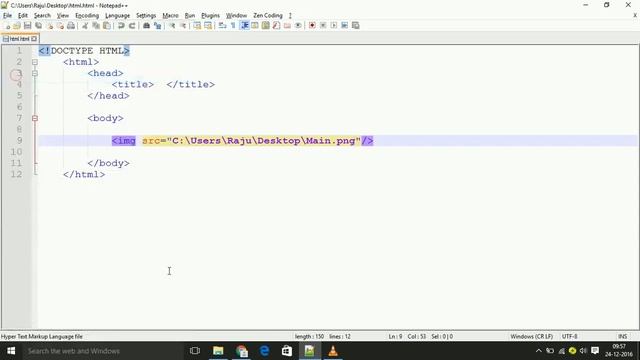Toggle word wrap in toolbar
The height and width of the screenshot is (360, 640).
[x=222, y=25]
